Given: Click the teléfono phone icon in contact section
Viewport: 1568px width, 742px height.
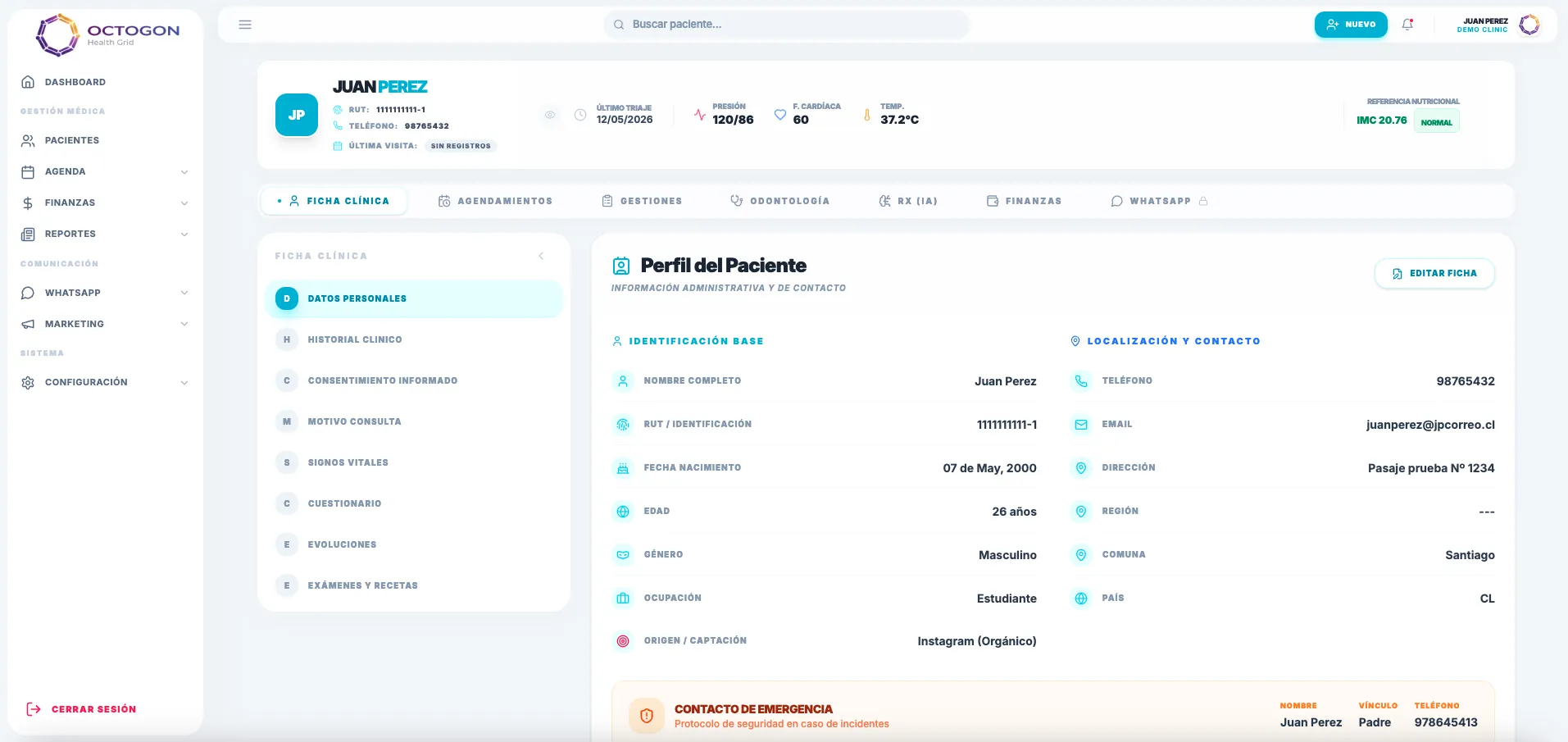Looking at the screenshot, I should [1081, 381].
